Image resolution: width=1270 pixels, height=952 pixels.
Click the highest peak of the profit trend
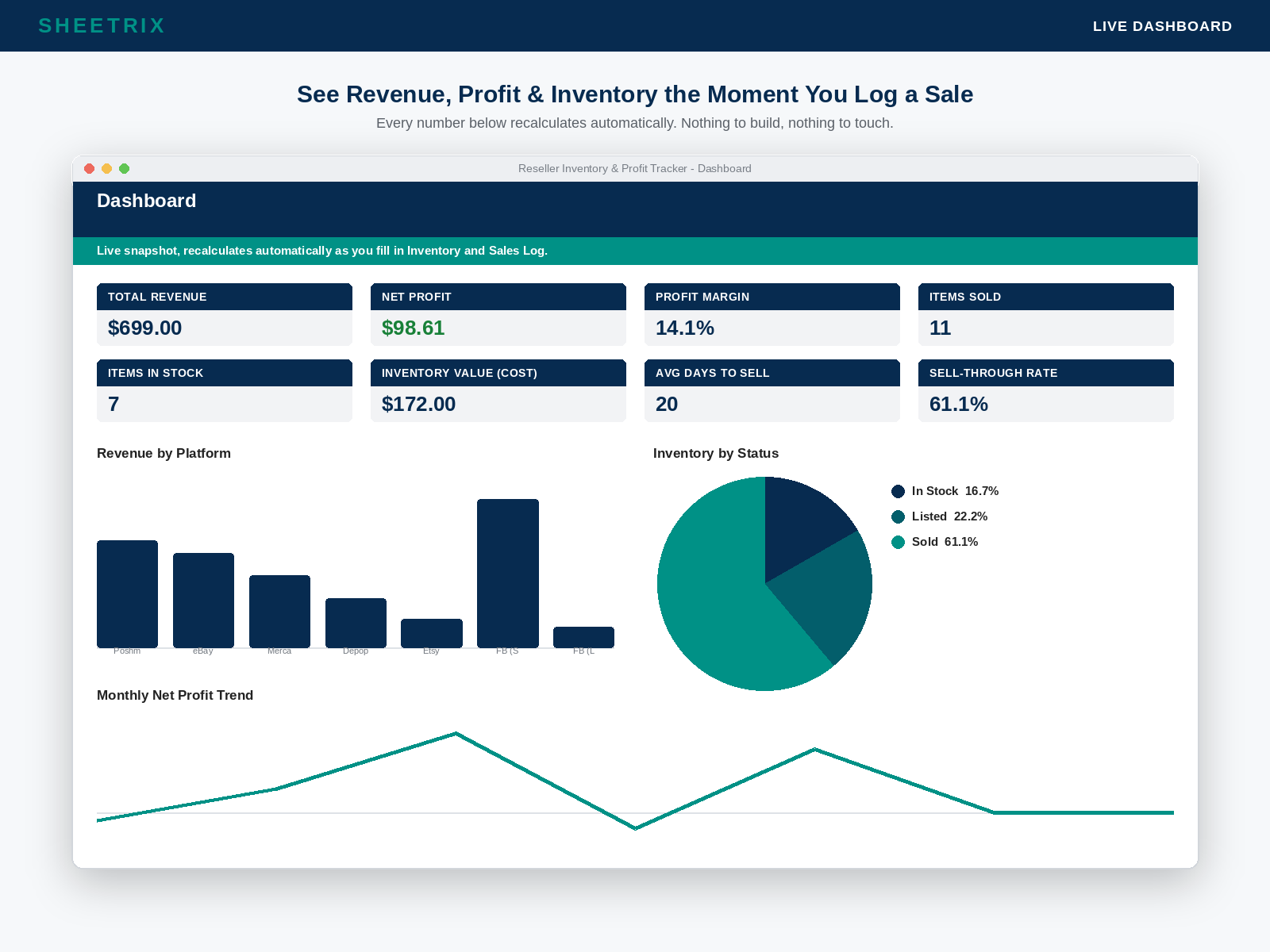click(x=456, y=733)
